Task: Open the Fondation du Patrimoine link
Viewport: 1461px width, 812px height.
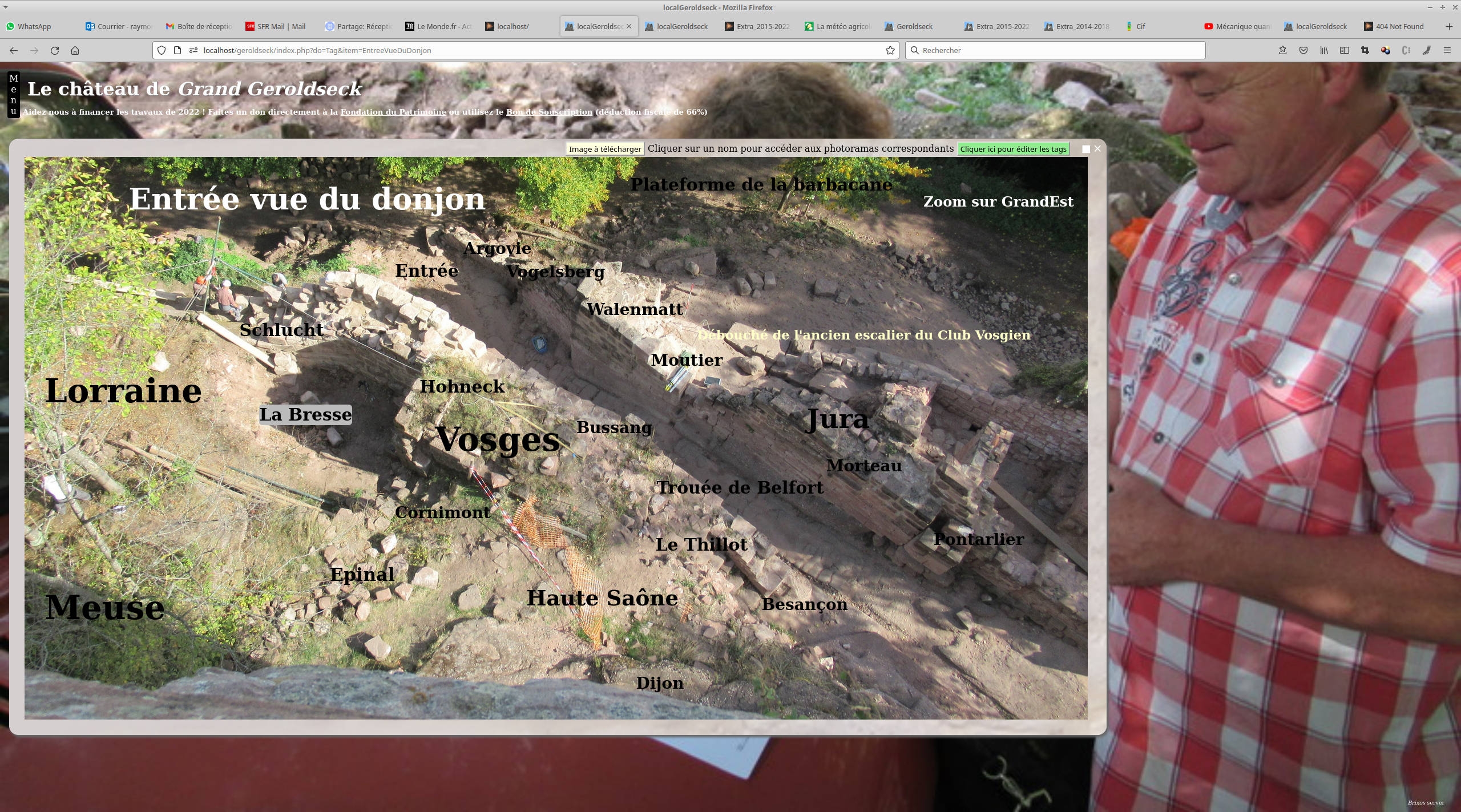Action: tap(393, 112)
